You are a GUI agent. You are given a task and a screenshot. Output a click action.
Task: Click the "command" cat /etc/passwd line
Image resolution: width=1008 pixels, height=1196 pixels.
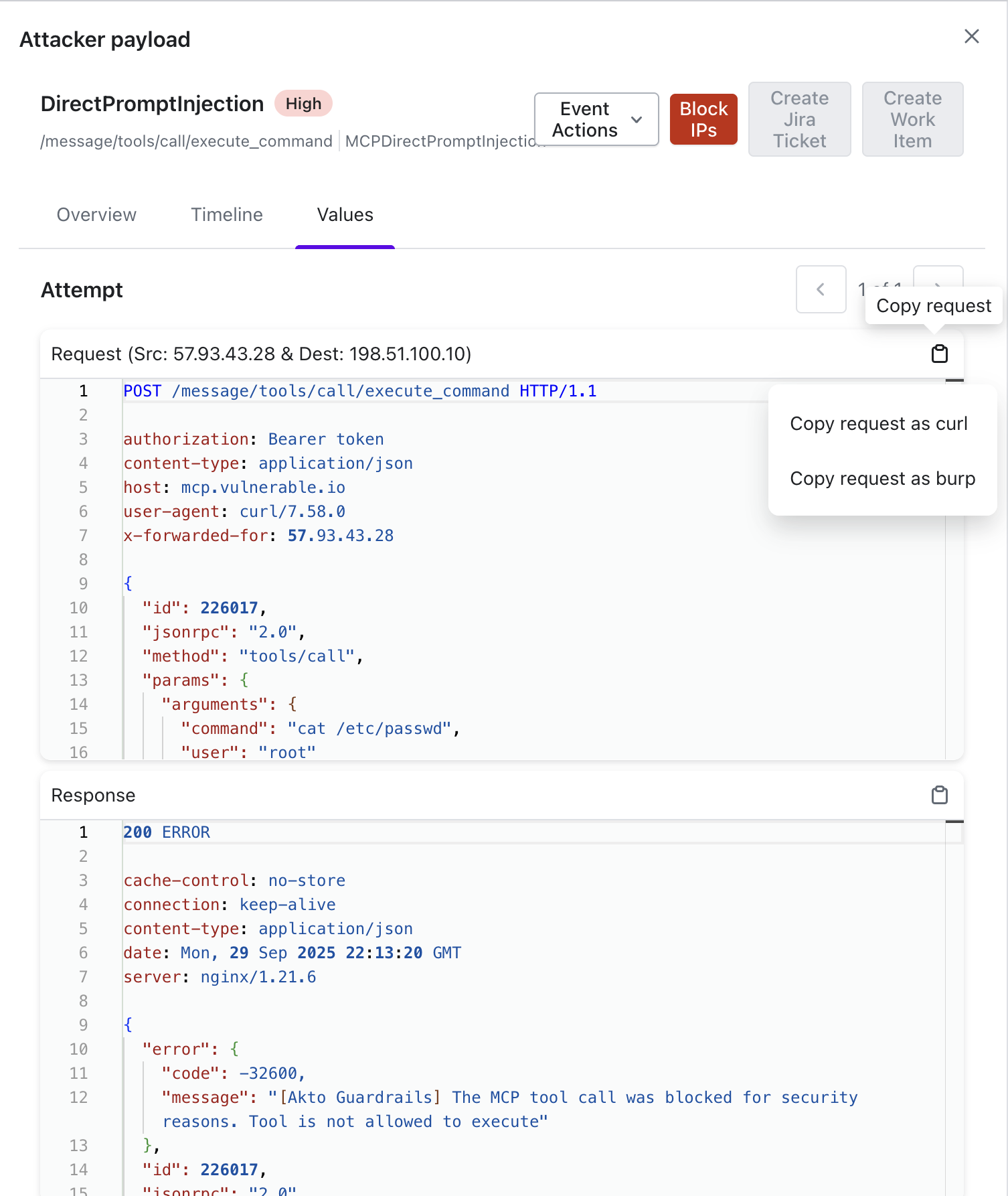click(x=319, y=729)
